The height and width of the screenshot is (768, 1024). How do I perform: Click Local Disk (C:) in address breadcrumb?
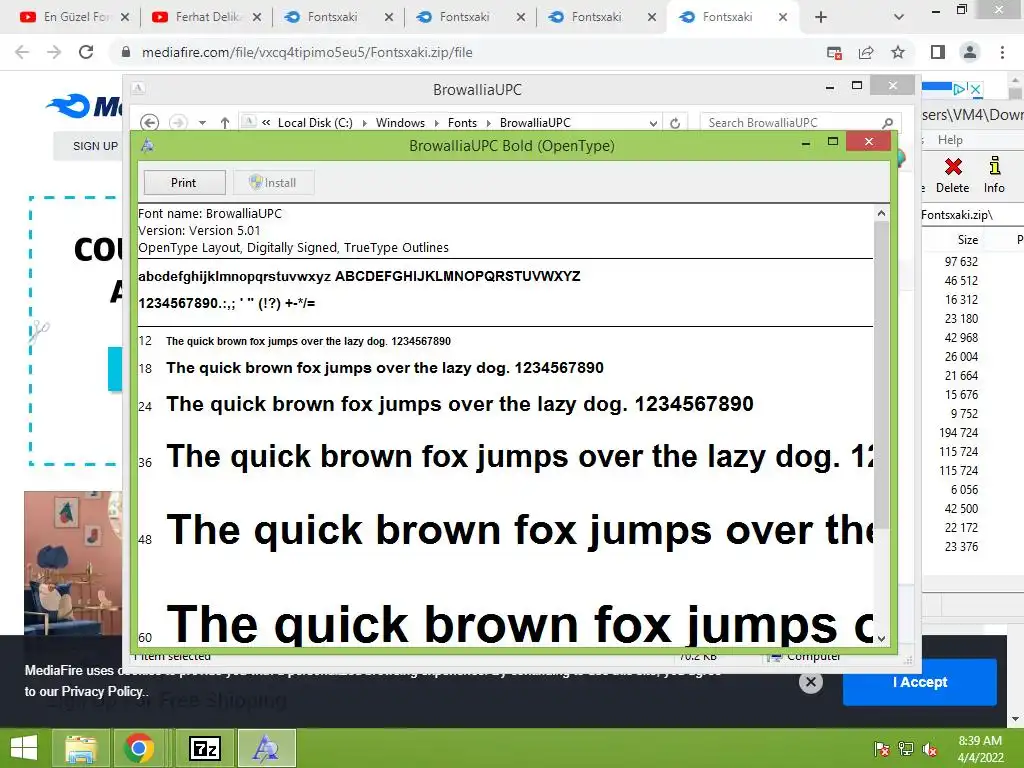315,123
